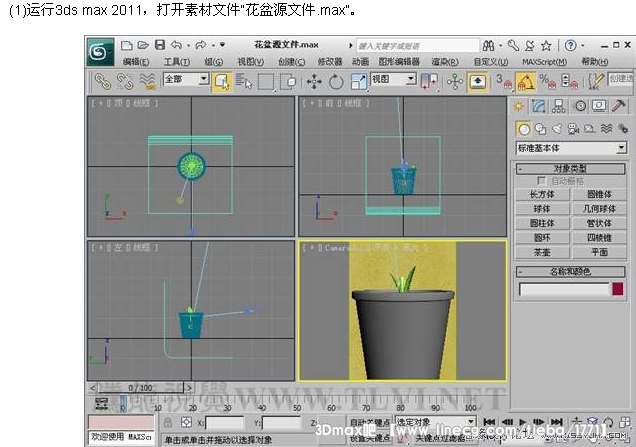Click the Bind to Space Warp icon

click(x=148, y=81)
